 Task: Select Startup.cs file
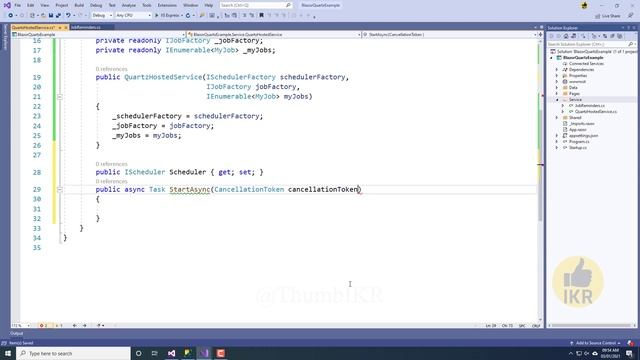(x=578, y=147)
